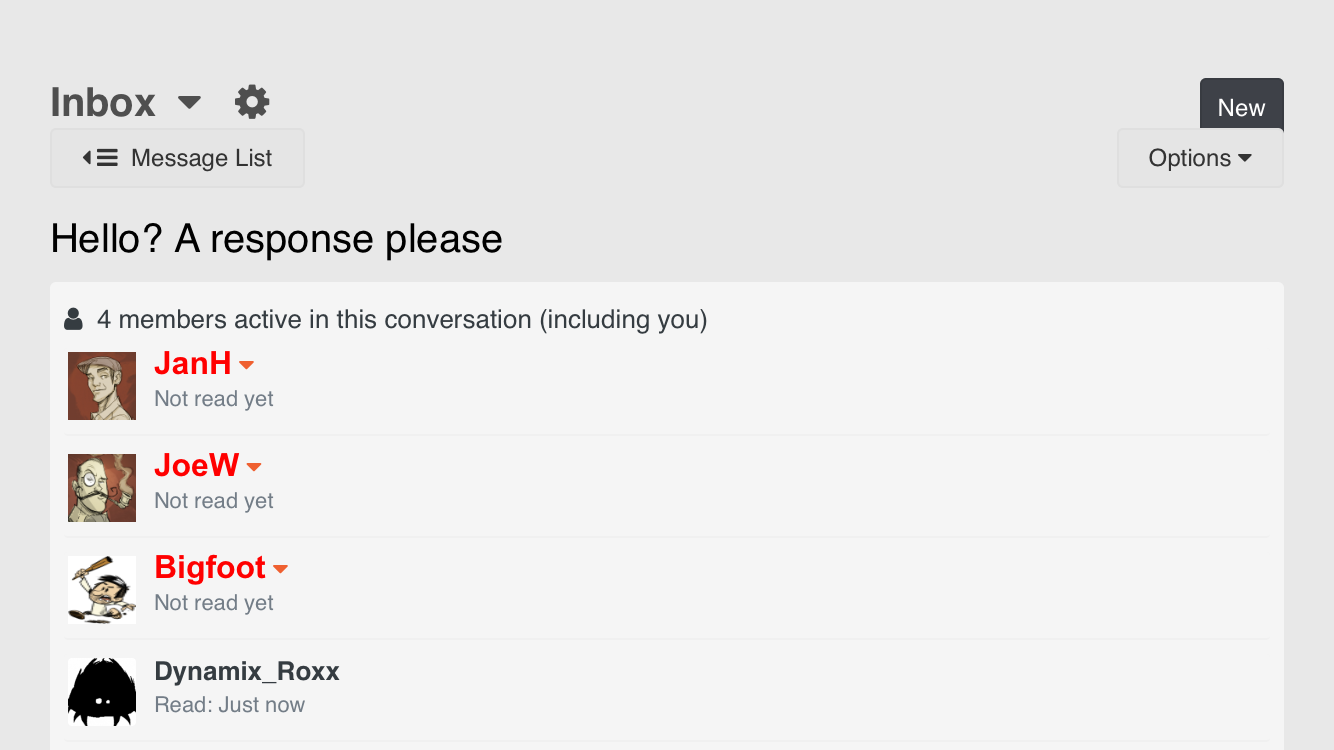Open Dynamix_Roxx's profile name link
The height and width of the screenshot is (750, 1334).
point(247,671)
